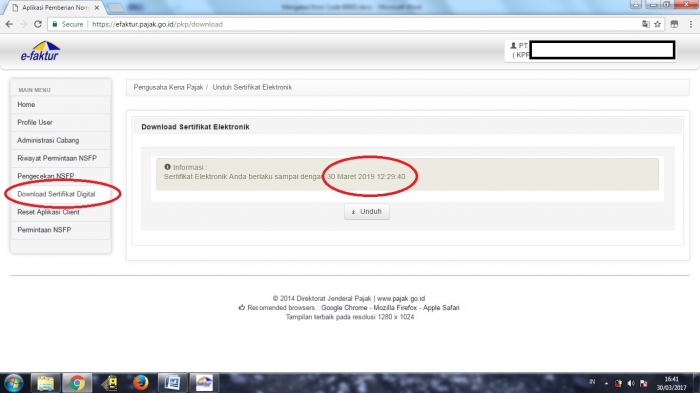Click the taskbar icon next to Chrome
The width and height of the screenshot is (700, 393).
tap(109, 383)
